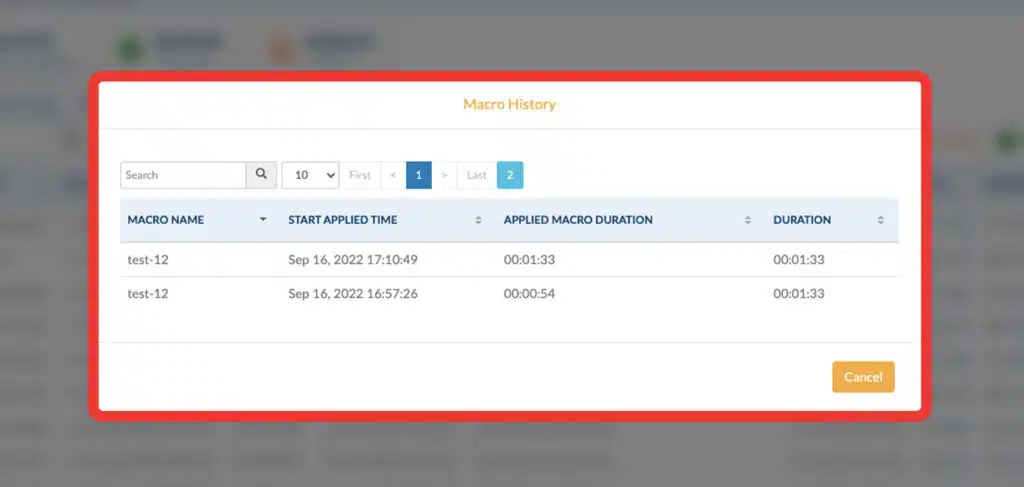Click Start Applied Time sort icon
The image size is (1024, 487).
click(478, 220)
